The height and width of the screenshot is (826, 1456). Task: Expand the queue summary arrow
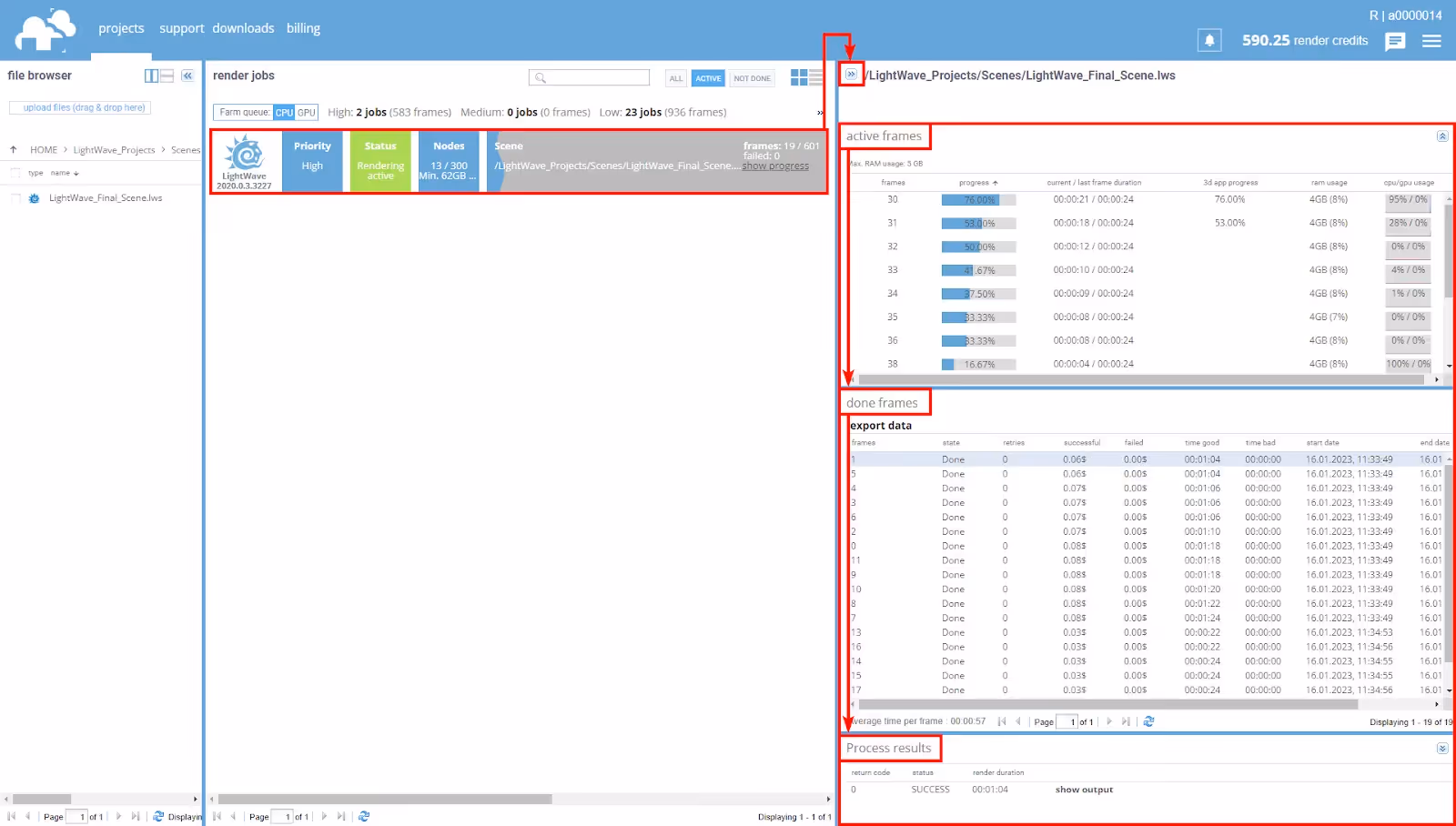coord(820,113)
